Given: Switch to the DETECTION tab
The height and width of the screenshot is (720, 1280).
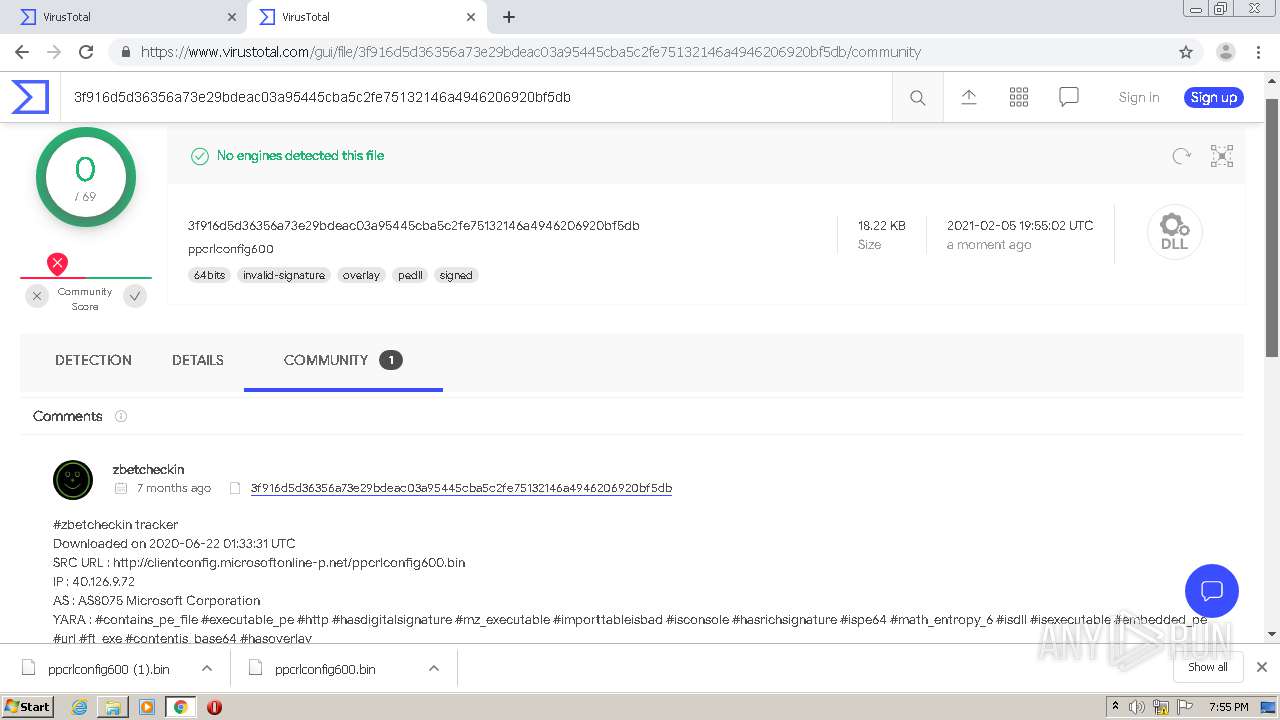Looking at the screenshot, I should [93, 360].
